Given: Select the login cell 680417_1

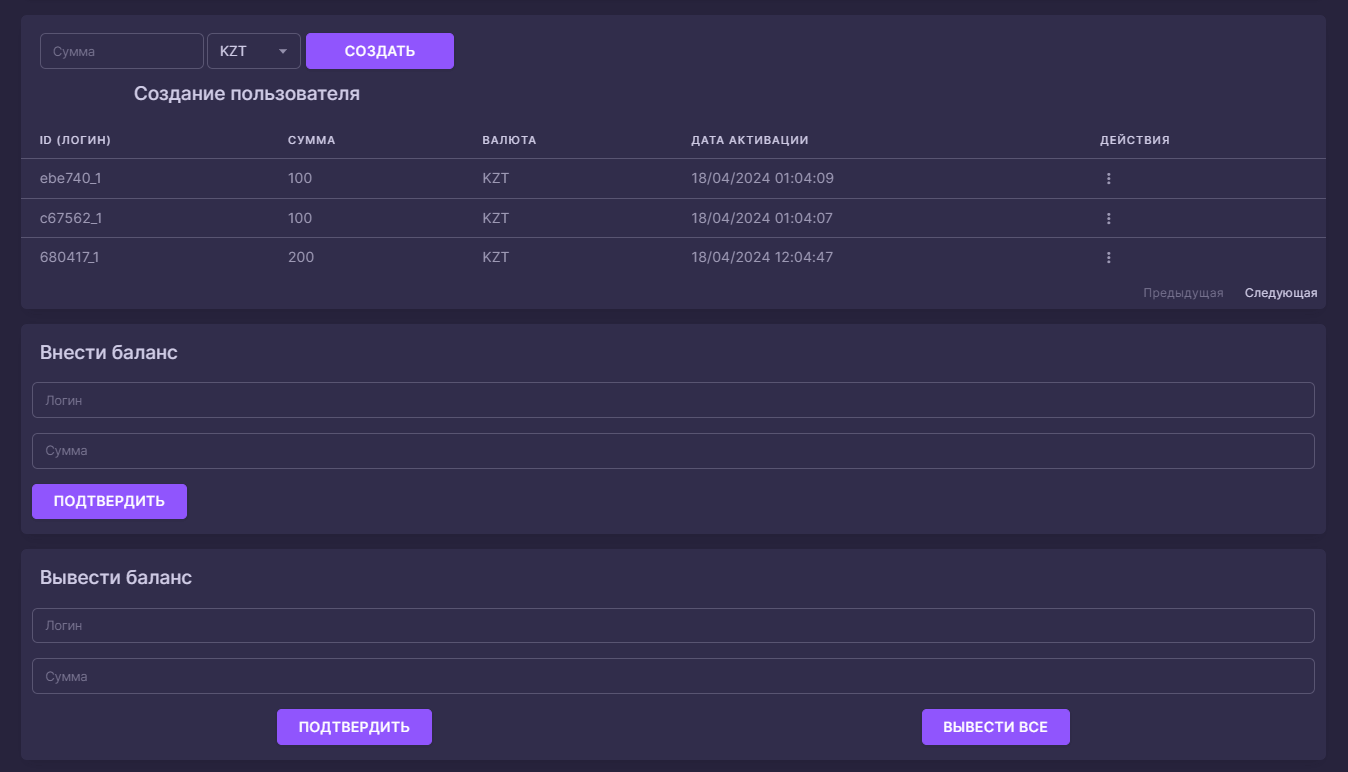Looking at the screenshot, I should (x=69, y=257).
